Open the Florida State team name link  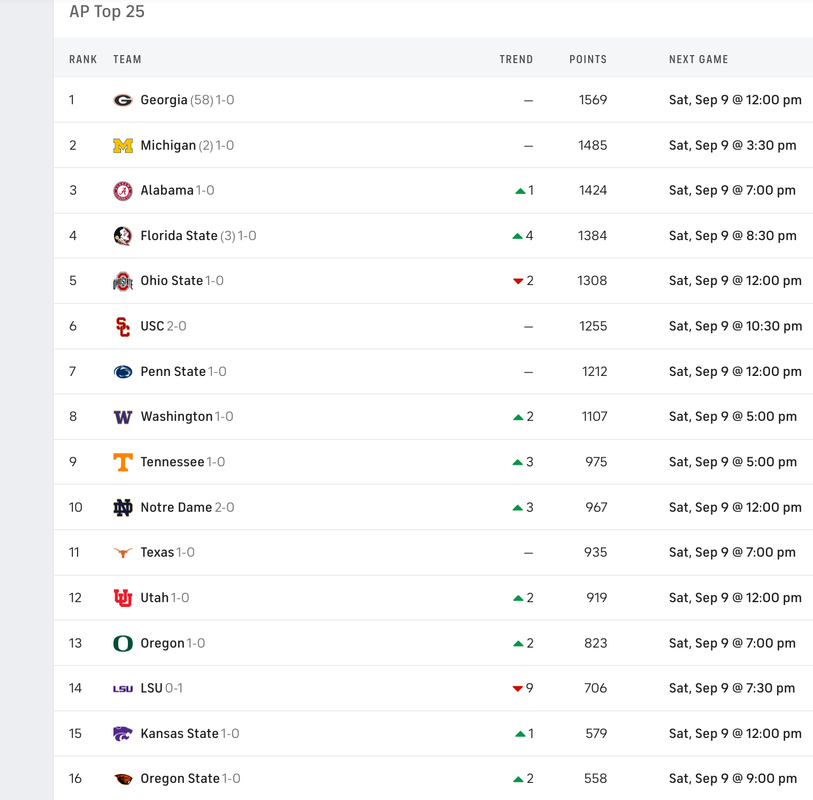179,236
